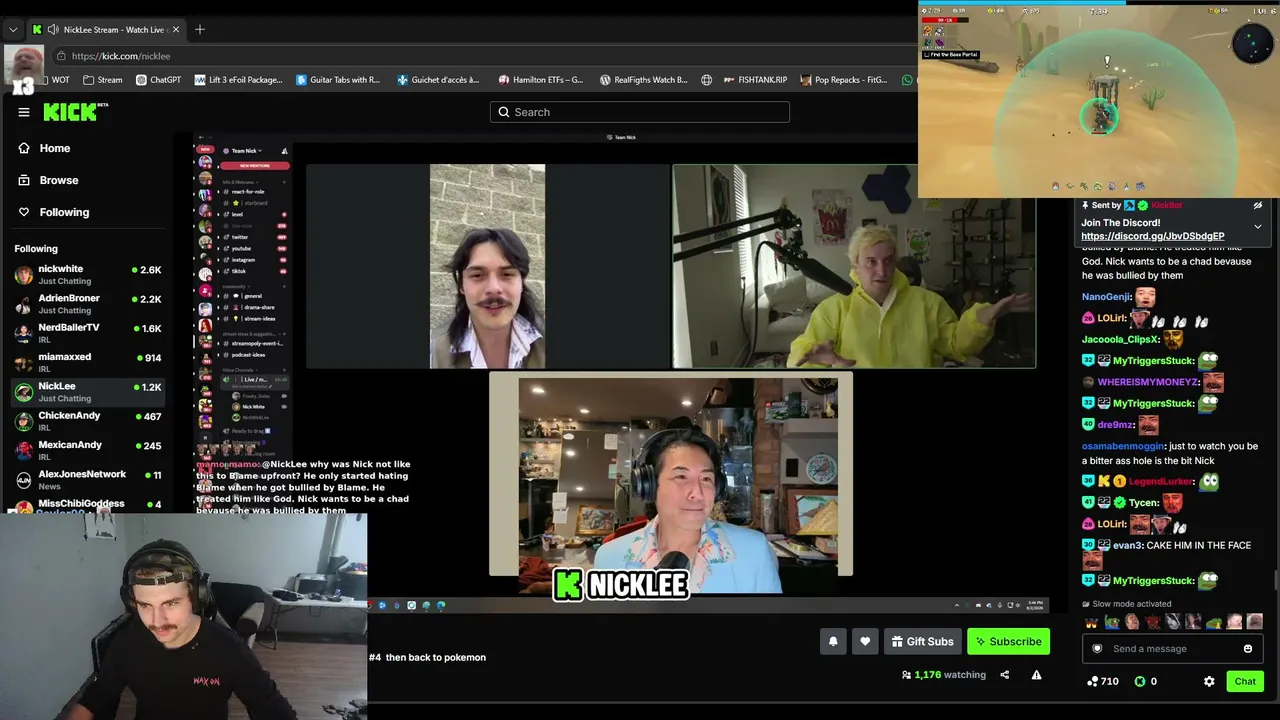
Task: Toggle the follow heart button
Action: click(x=865, y=641)
